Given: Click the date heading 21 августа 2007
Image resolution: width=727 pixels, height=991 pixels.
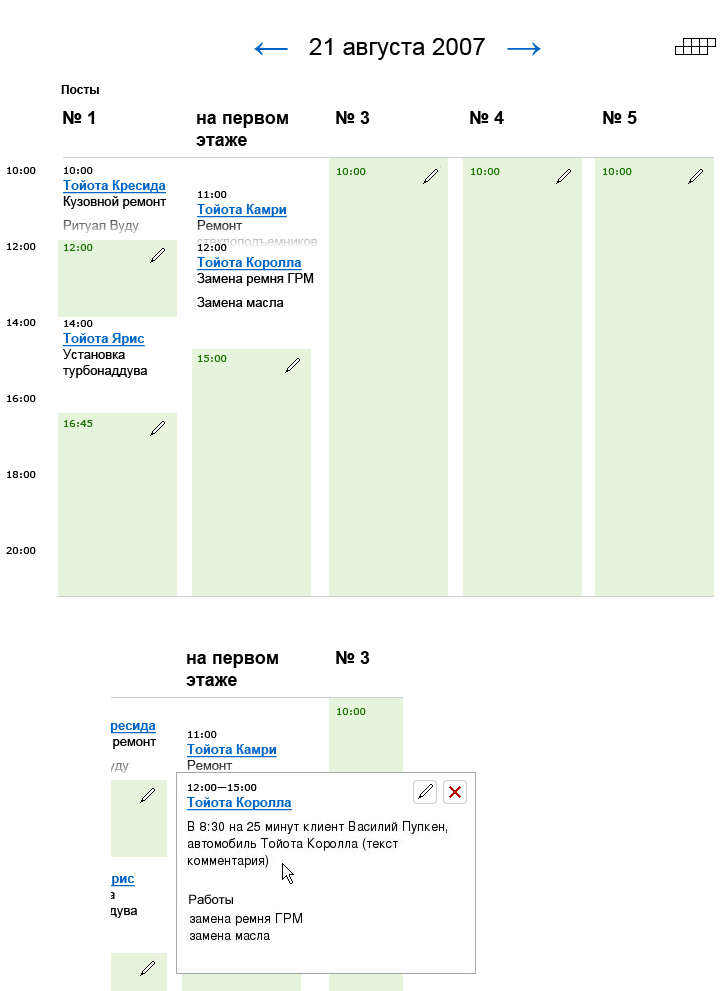Looking at the screenshot, I should 397,47.
